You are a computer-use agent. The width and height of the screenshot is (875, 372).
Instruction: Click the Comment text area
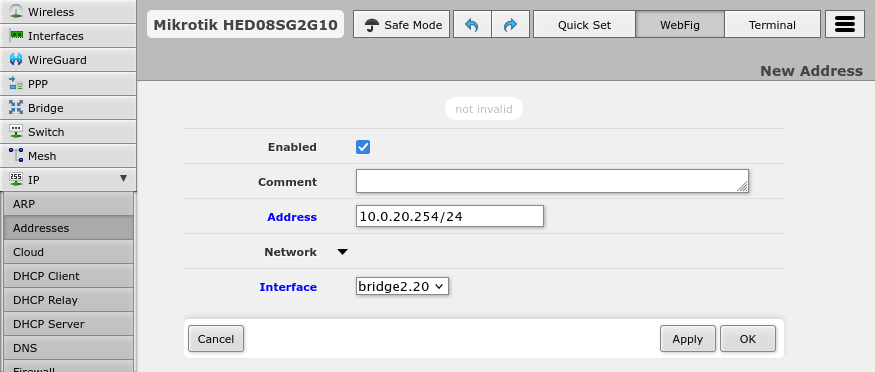[552, 181]
